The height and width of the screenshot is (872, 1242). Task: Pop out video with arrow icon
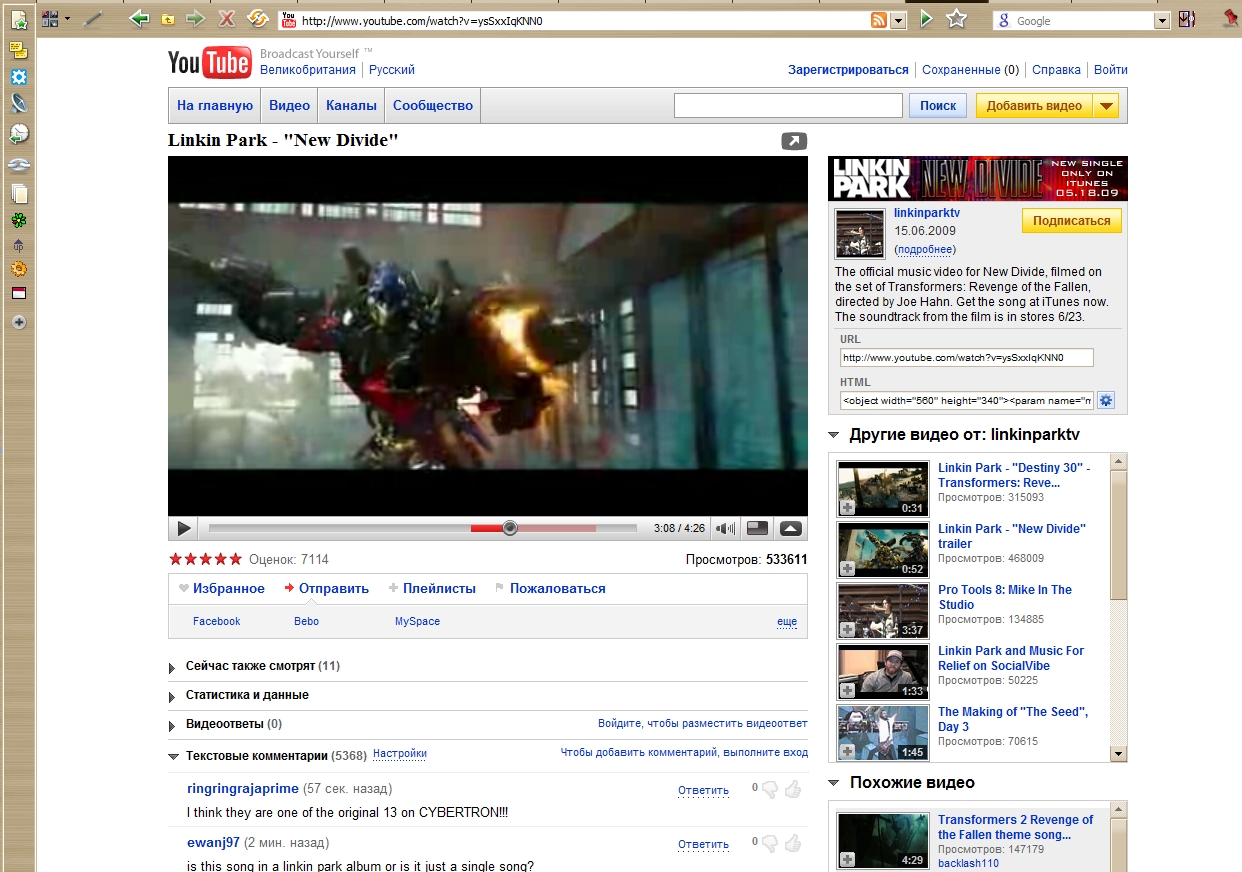click(794, 142)
